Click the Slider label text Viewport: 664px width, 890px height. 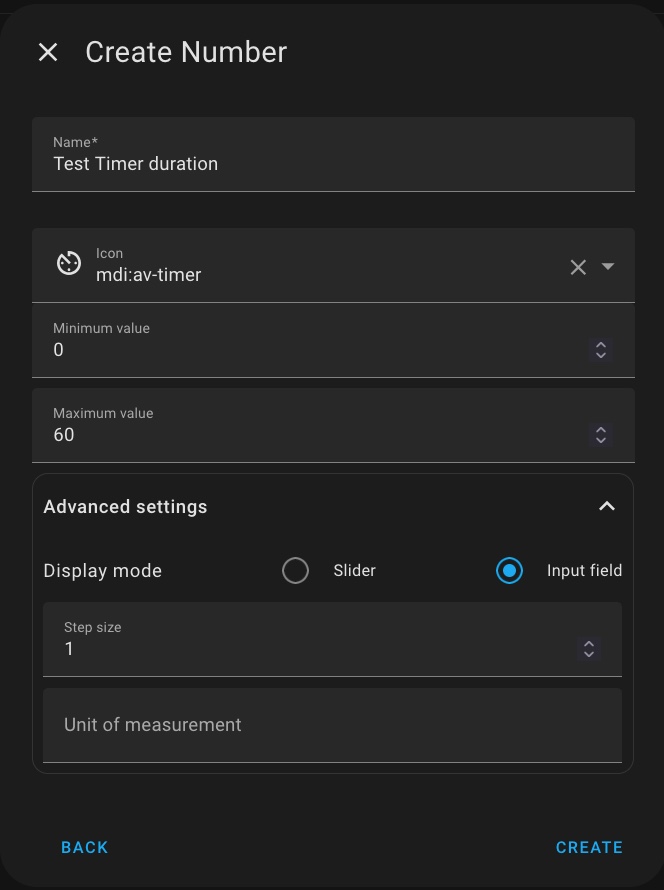click(354, 570)
